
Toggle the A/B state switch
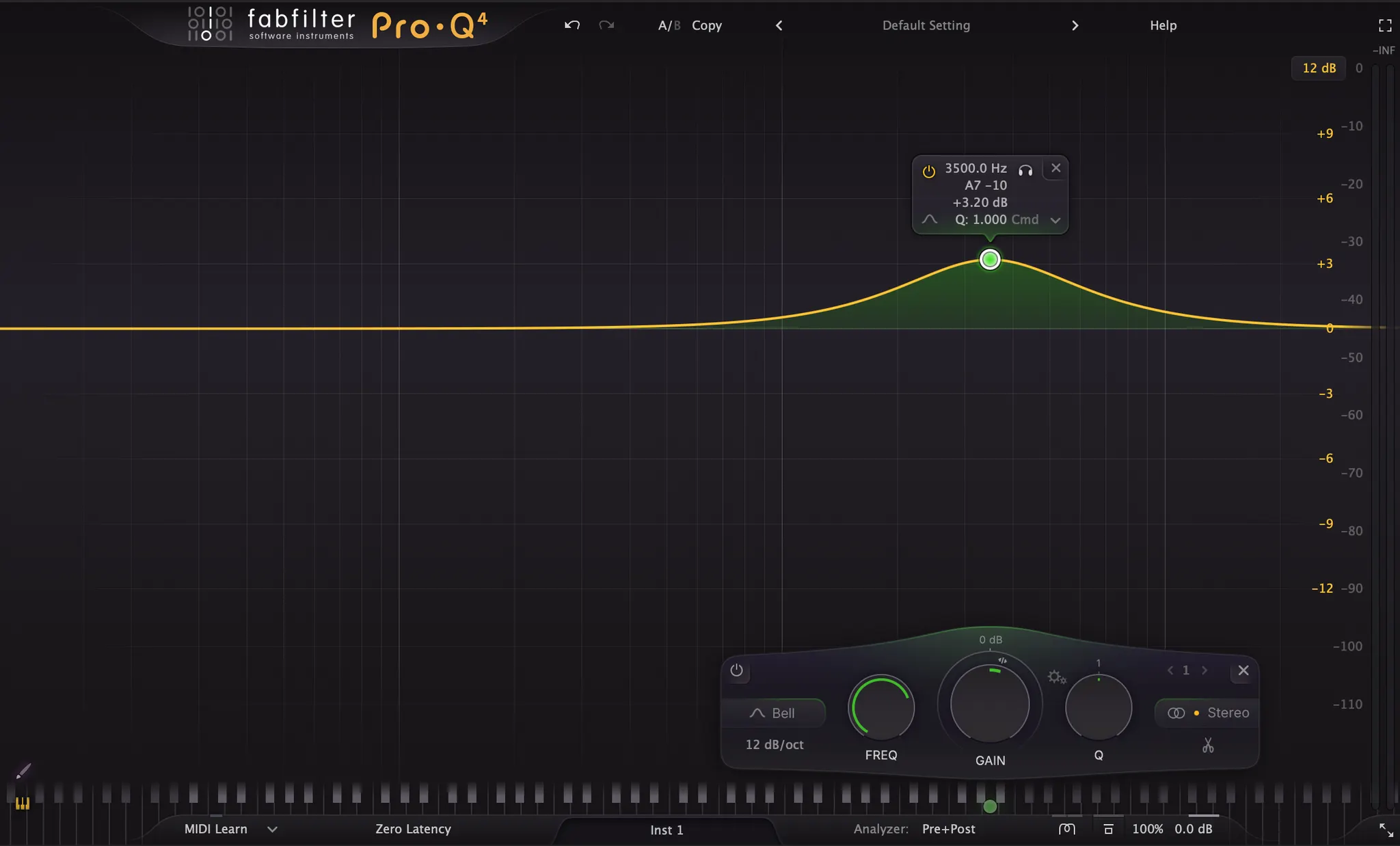tap(669, 25)
